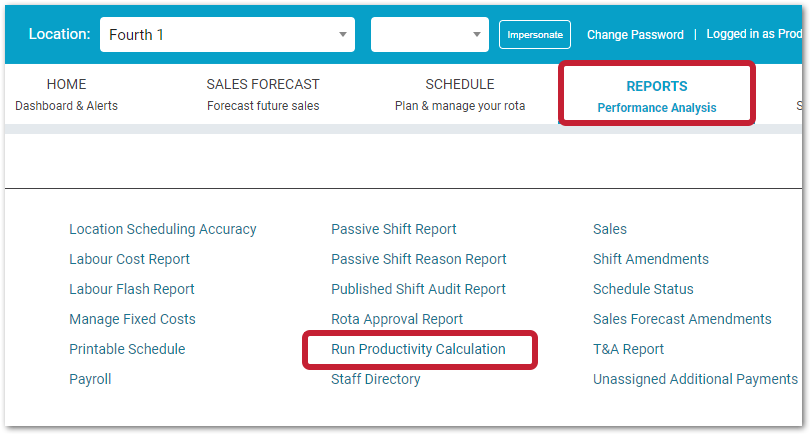Open the T&A Report link
This screenshot has width=811, height=435.
click(x=628, y=349)
